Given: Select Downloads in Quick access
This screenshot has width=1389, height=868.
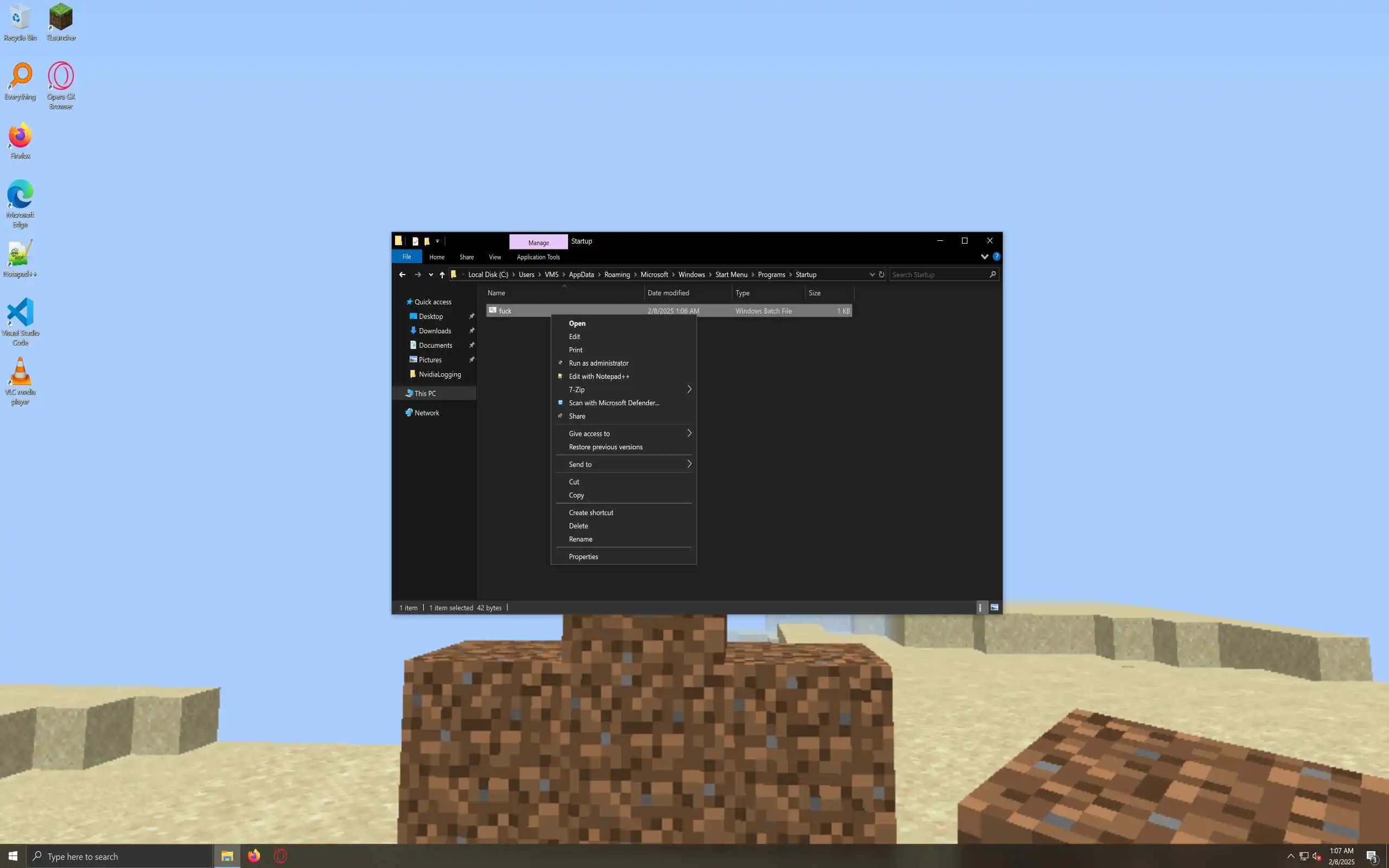Looking at the screenshot, I should [435, 331].
